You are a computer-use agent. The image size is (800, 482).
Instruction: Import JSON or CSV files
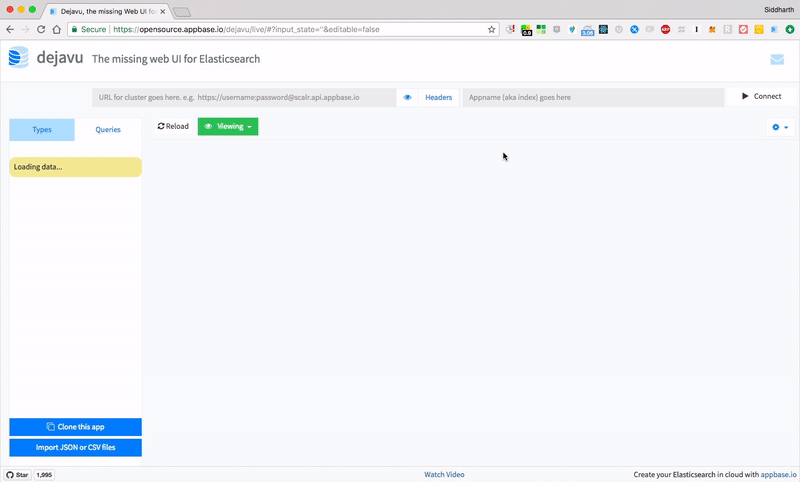coord(76,447)
